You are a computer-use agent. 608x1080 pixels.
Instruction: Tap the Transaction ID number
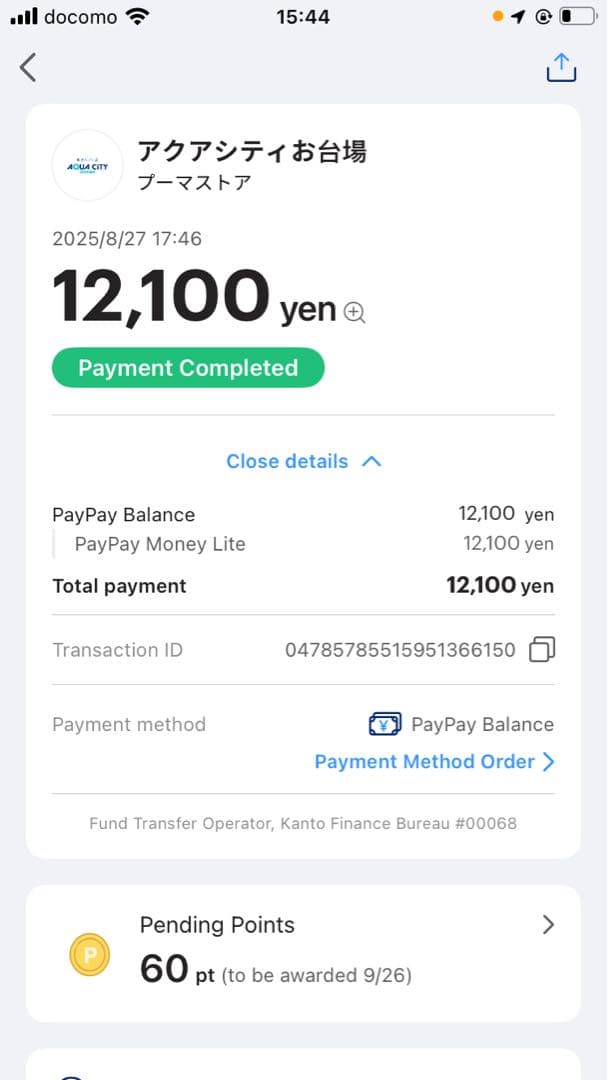400,650
